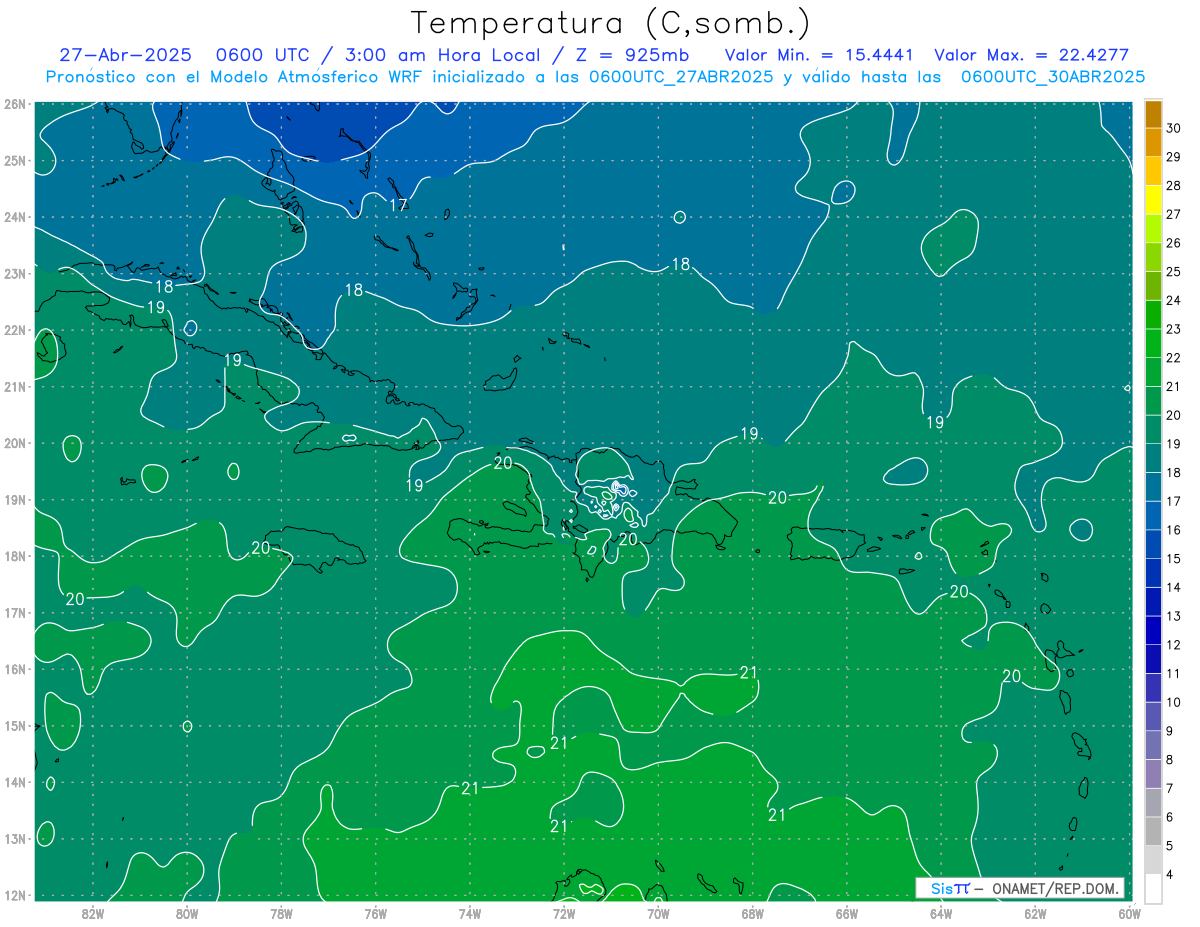Click the Valor Max. = 22.4277 readout
This screenshot has height=927, width=1200.
pos(1031,55)
